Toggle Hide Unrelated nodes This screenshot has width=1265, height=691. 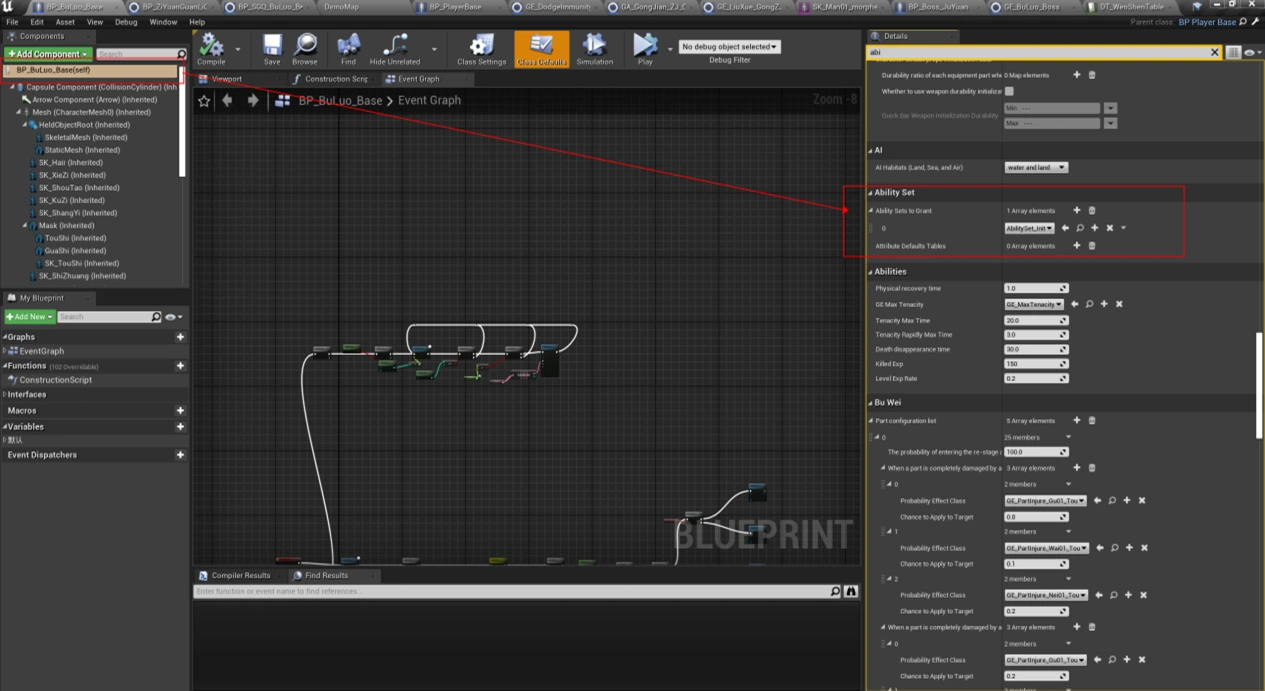tap(395, 48)
